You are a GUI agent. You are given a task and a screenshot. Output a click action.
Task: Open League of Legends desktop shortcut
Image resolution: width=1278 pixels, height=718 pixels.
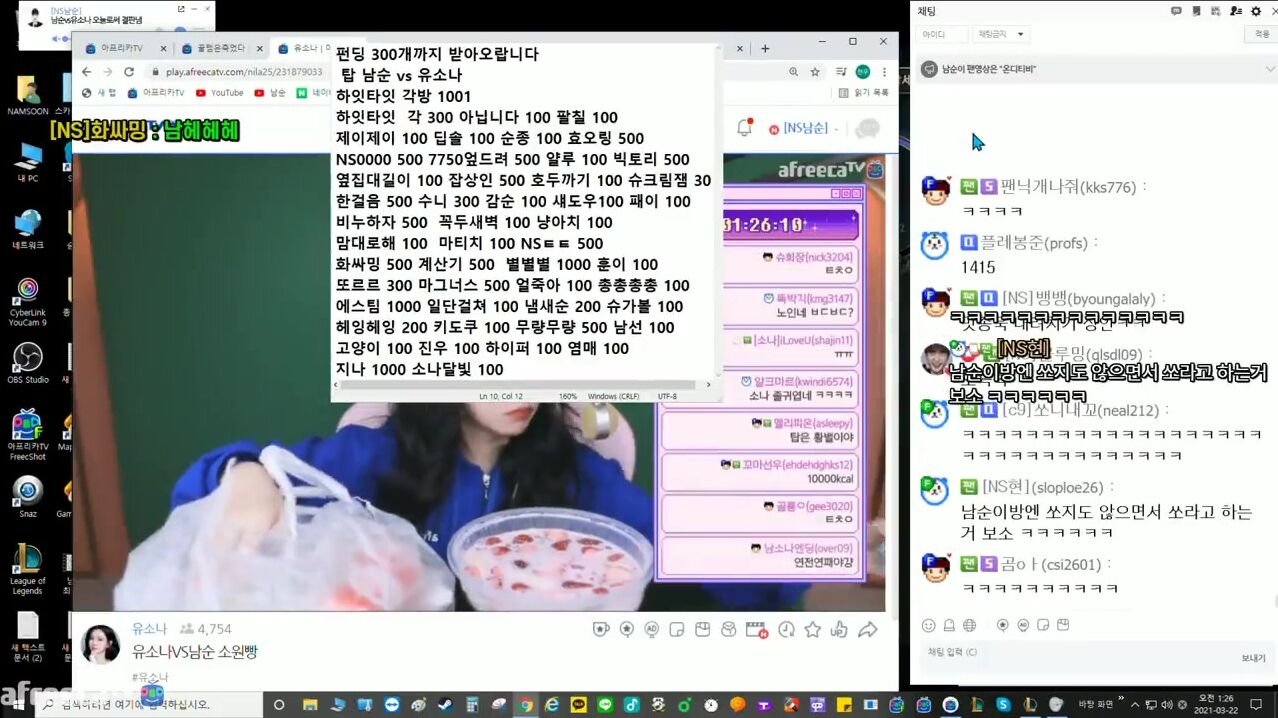27,570
